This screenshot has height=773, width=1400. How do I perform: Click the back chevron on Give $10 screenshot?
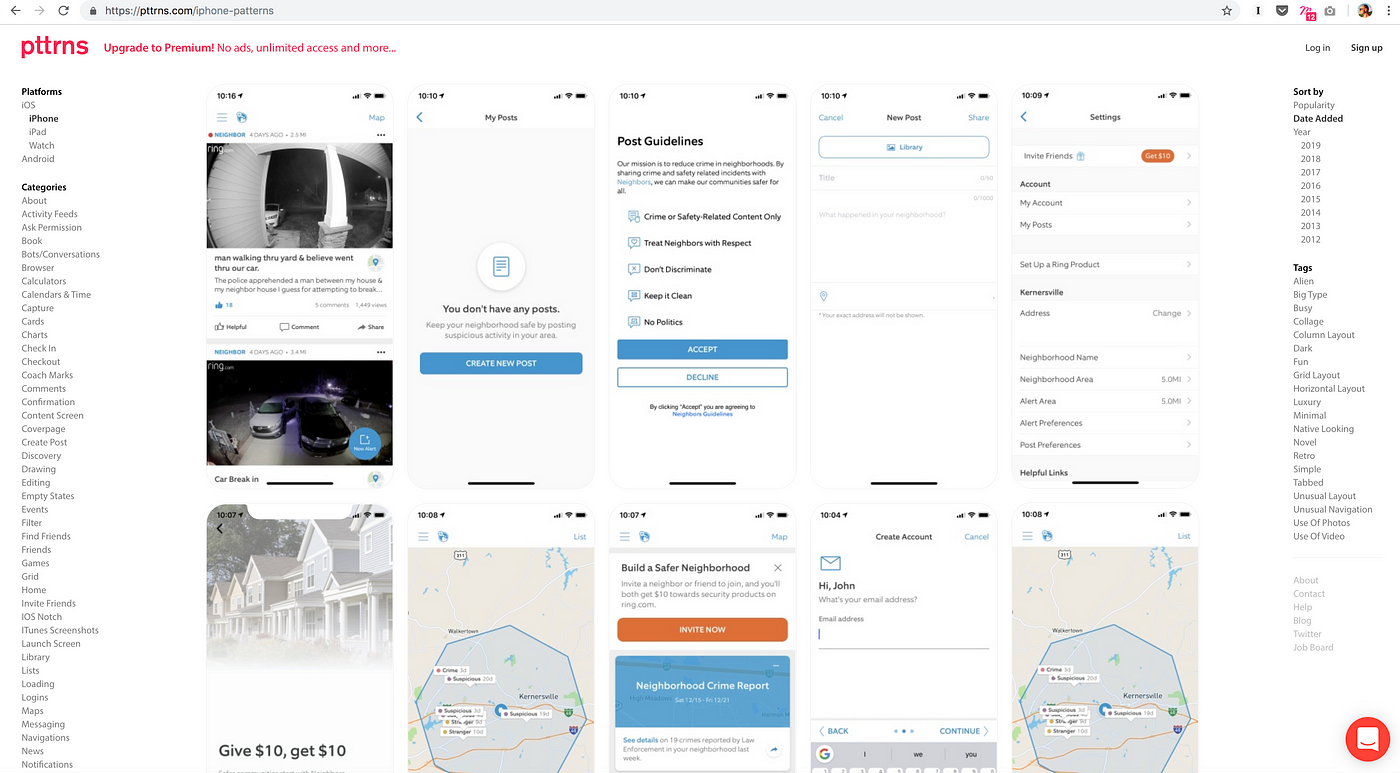click(x=219, y=529)
